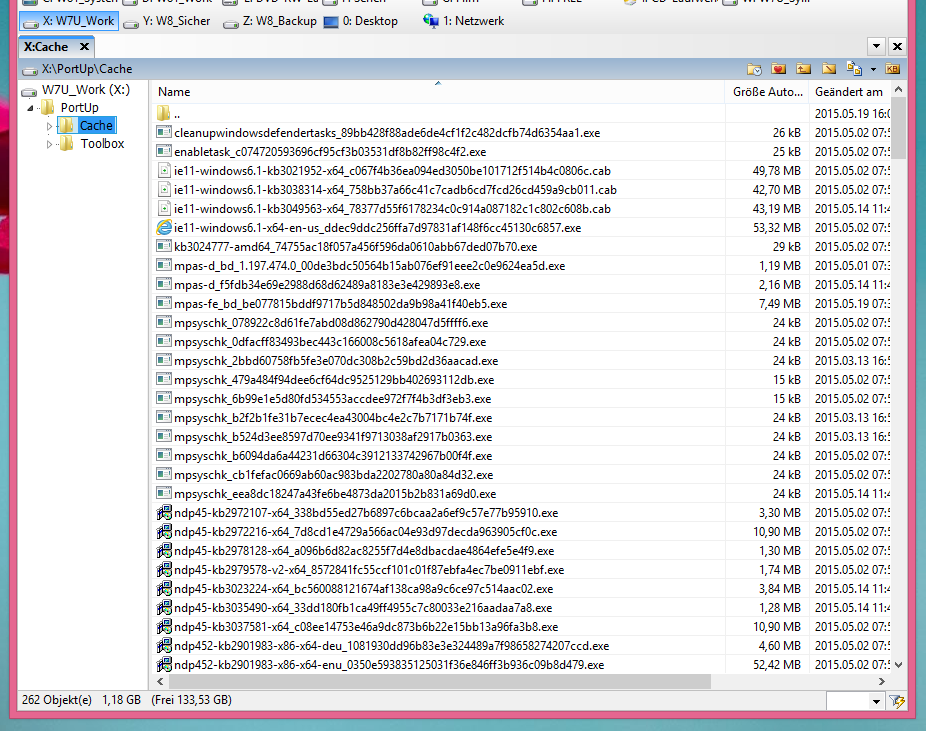Image resolution: width=926 pixels, height=731 pixels.
Task: Click the exe icon of mpas-fe_bd file
Action: 164,304
